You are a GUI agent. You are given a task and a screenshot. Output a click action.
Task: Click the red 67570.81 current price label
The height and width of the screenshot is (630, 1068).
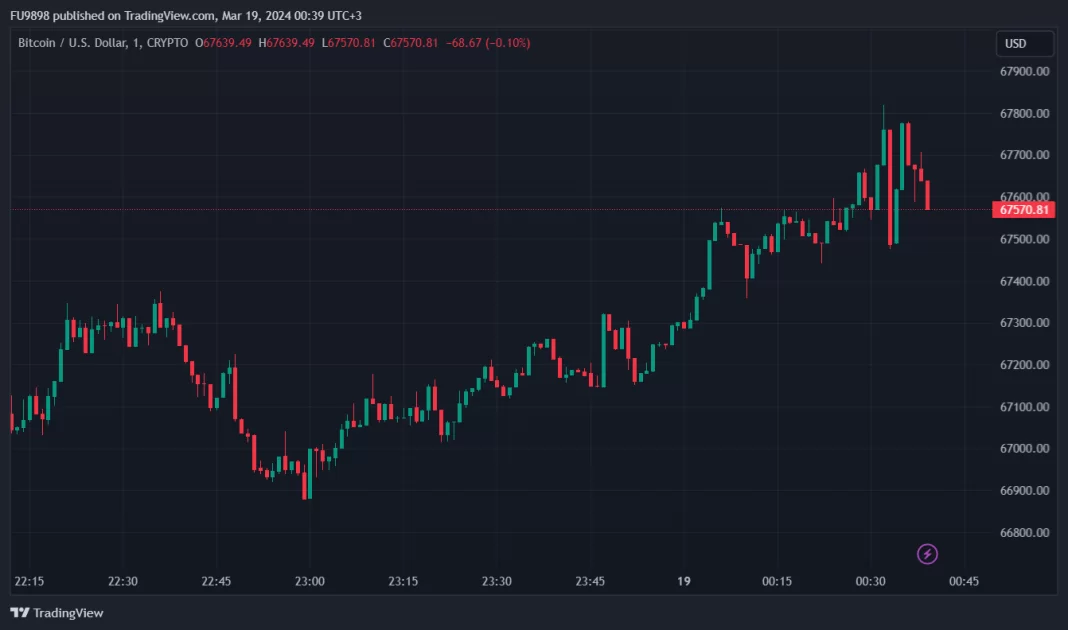[1023, 210]
